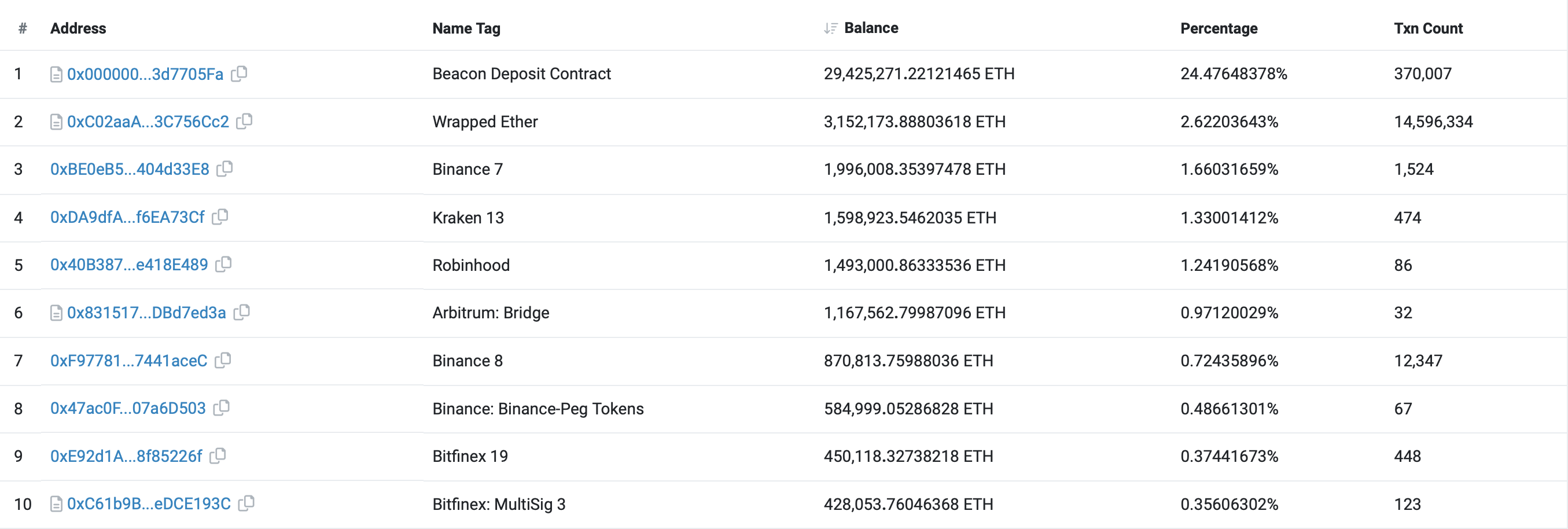Copy the Robinhood address

pos(224,264)
